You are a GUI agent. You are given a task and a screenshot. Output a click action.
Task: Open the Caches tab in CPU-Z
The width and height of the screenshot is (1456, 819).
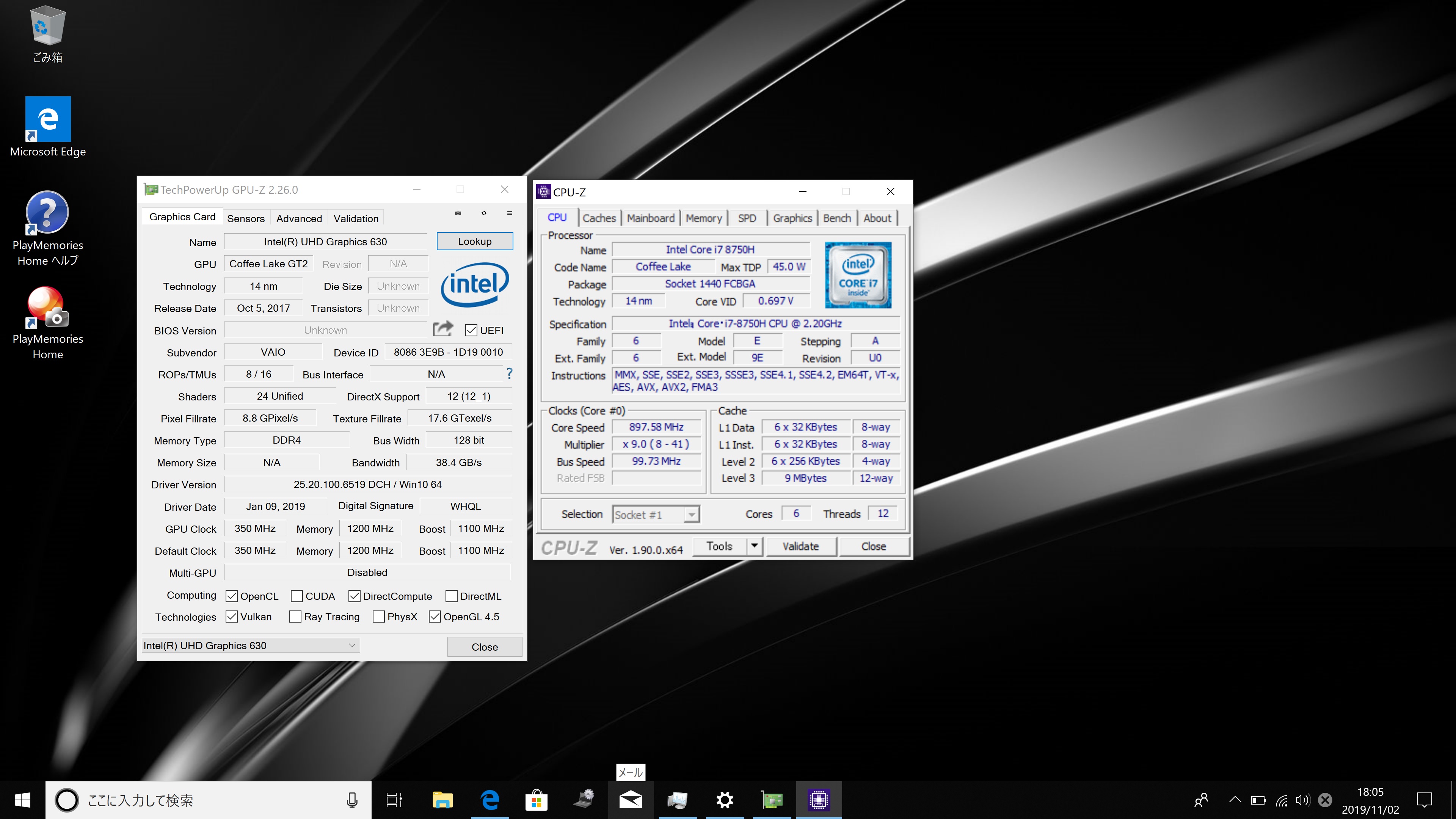coord(599,218)
